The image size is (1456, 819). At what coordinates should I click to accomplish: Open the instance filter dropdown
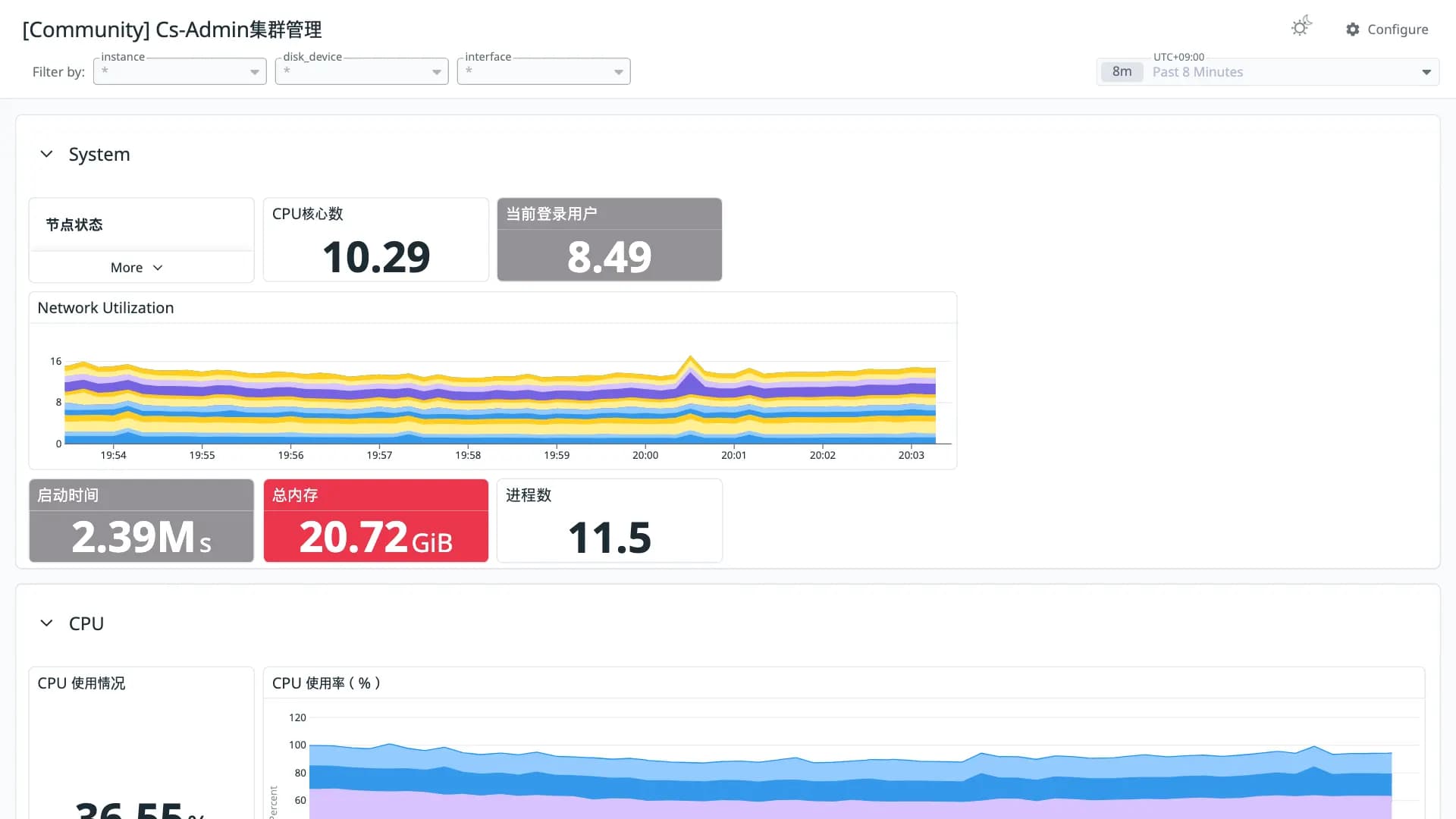[x=180, y=71]
